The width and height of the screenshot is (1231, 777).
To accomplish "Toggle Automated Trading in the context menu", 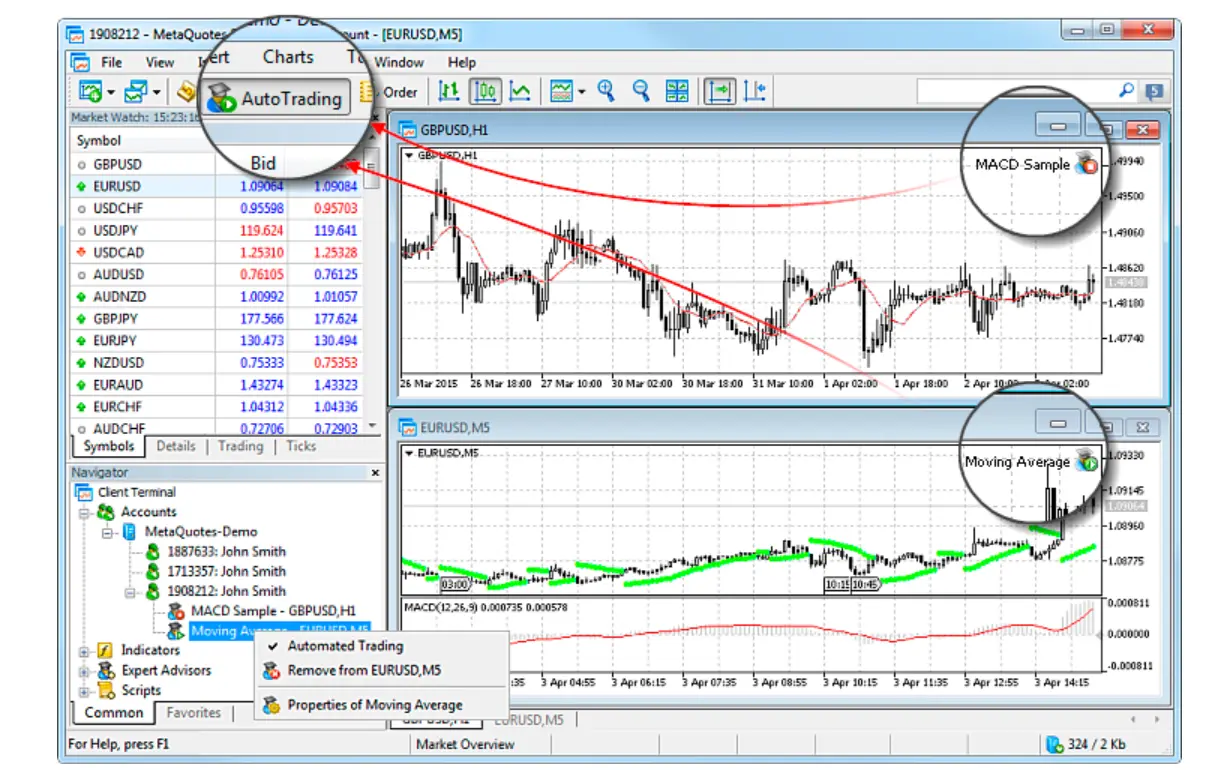I will (x=345, y=646).
